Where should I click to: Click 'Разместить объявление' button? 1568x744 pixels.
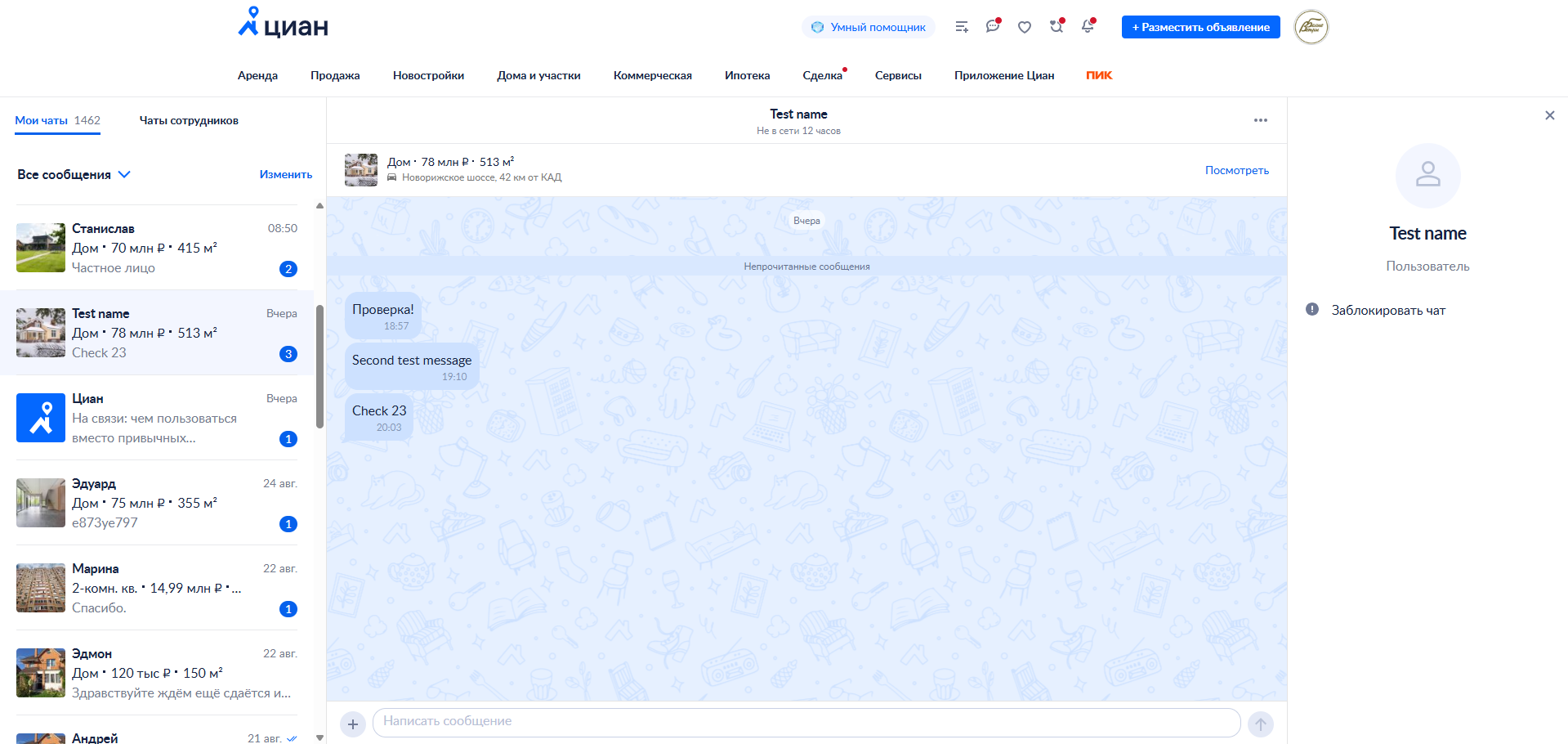click(x=1200, y=27)
